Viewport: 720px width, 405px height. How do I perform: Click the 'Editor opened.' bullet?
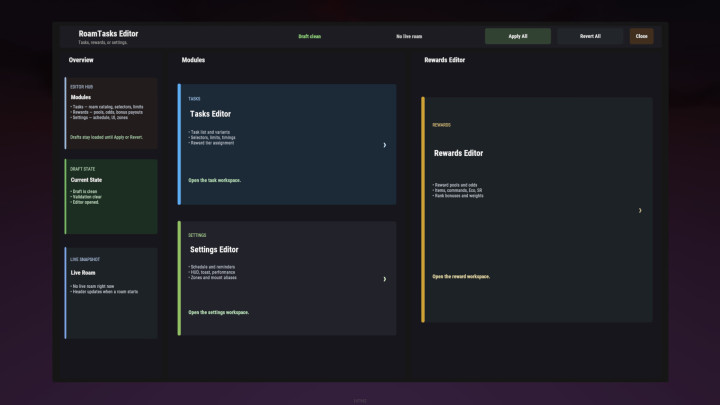pyautogui.click(x=84, y=202)
